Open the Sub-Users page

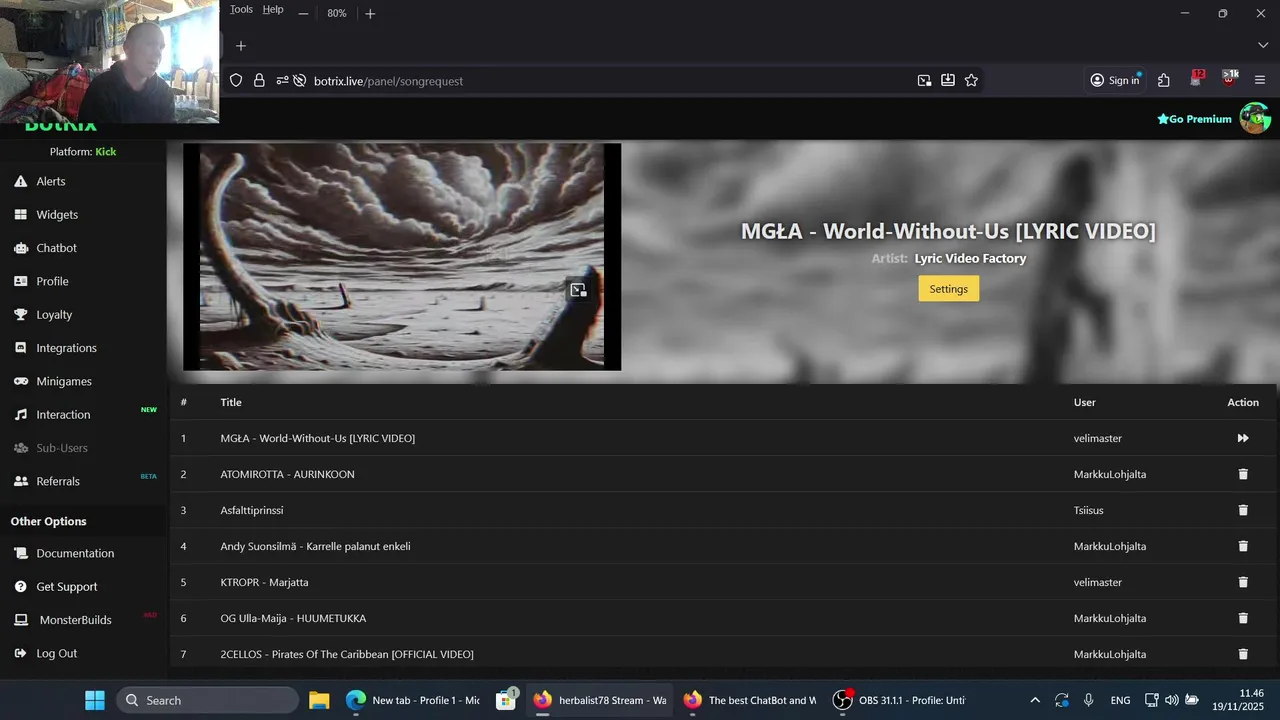(62, 448)
